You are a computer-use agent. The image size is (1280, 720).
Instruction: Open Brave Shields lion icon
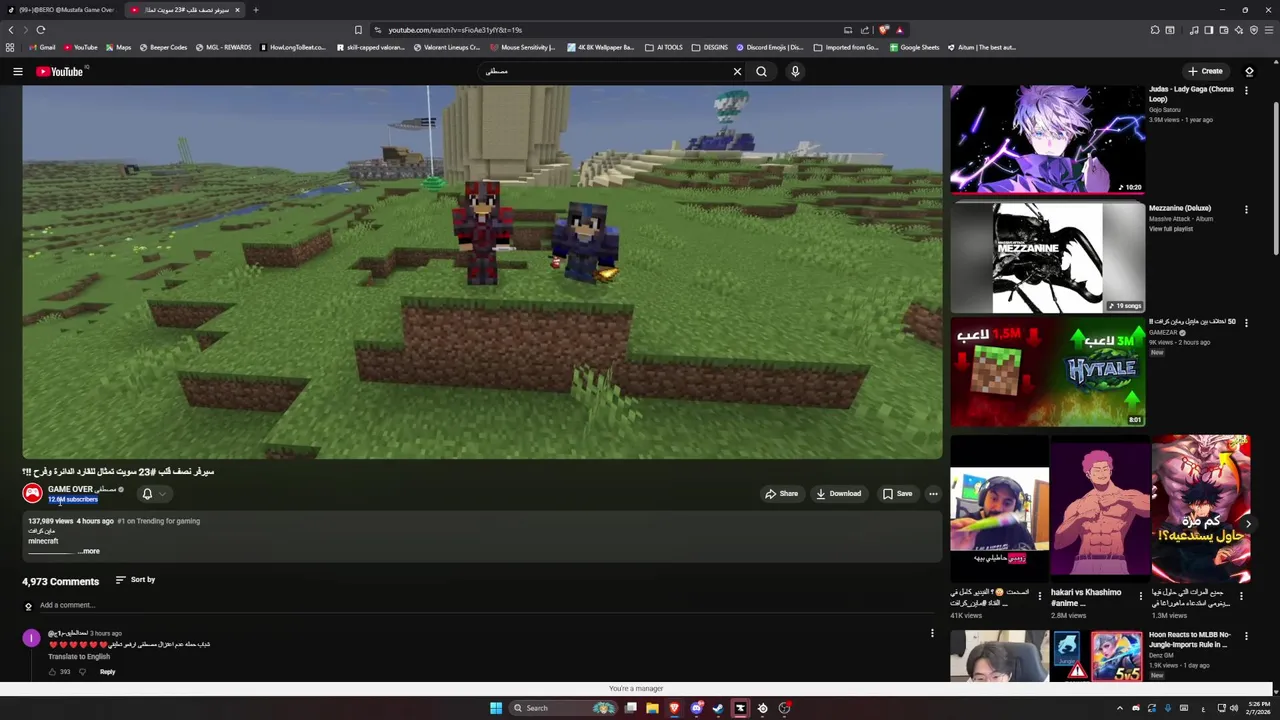(x=884, y=30)
